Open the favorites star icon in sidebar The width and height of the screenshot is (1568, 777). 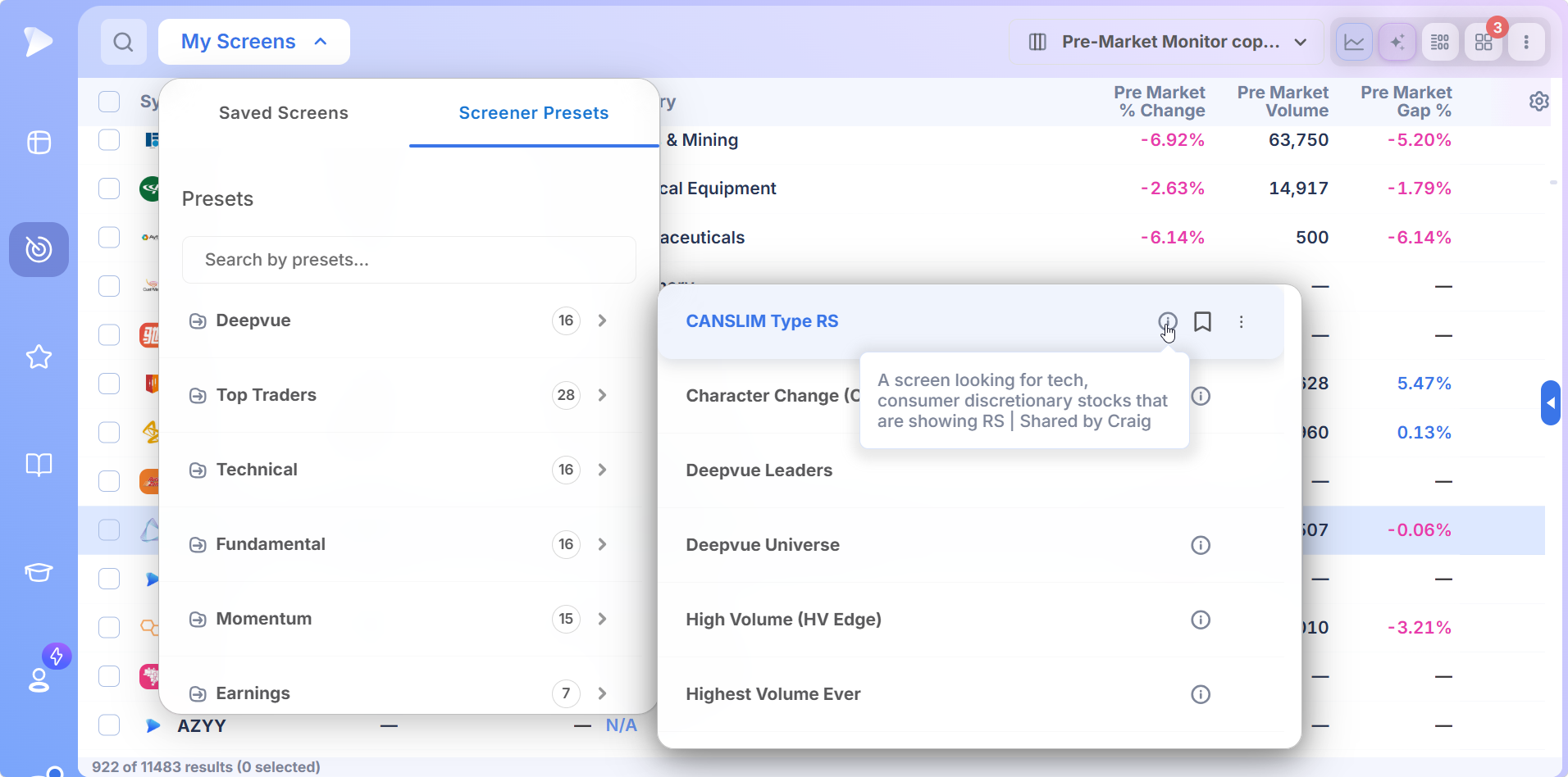coord(39,357)
